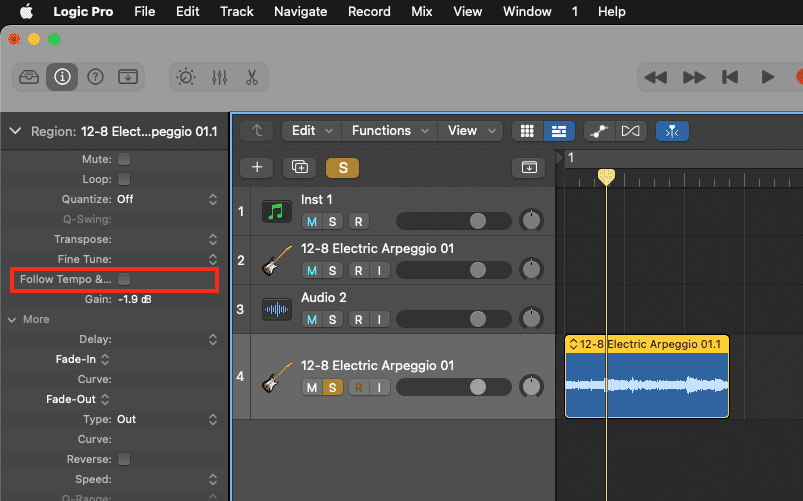Open Quick Help question mark icon
The width and height of the screenshot is (803, 501).
pyautogui.click(x=95, y=77)
